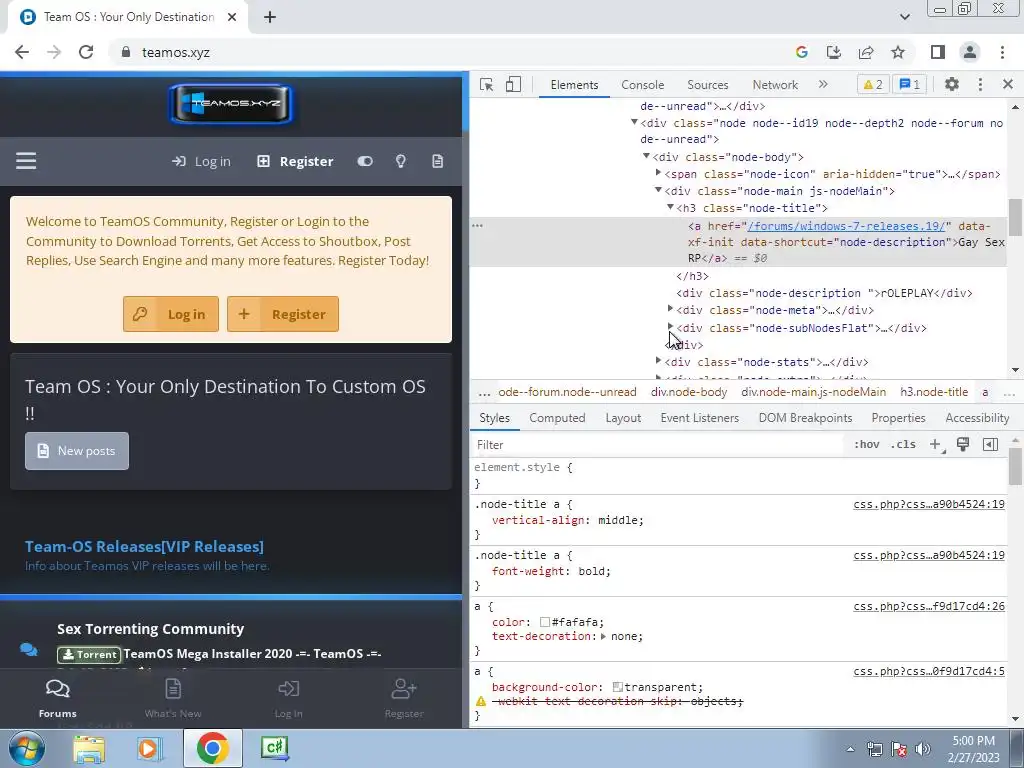Toggle the .cls class editor
Viewport: 1024px width, 768px height.
[x=903, y=445]
